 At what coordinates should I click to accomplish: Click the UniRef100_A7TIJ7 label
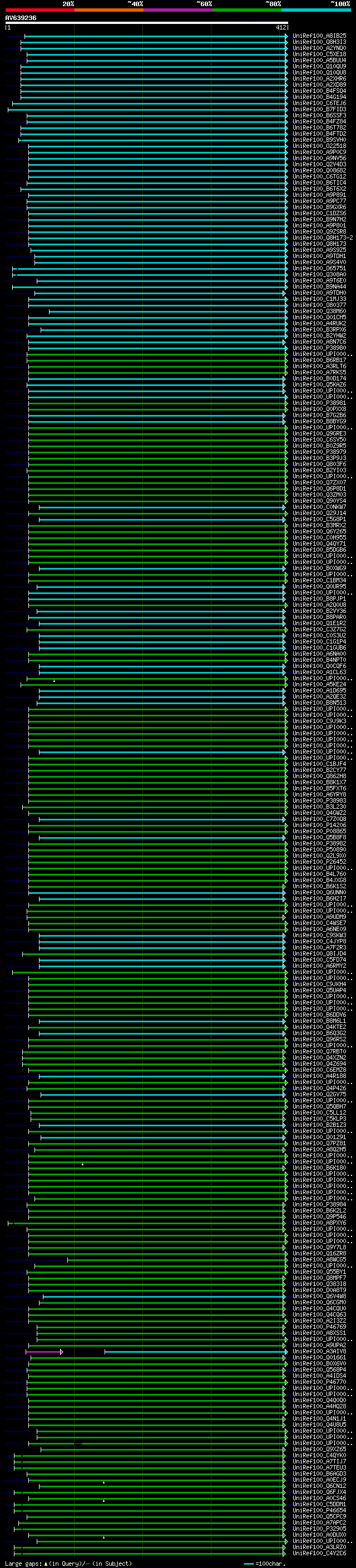[319, 1461]
